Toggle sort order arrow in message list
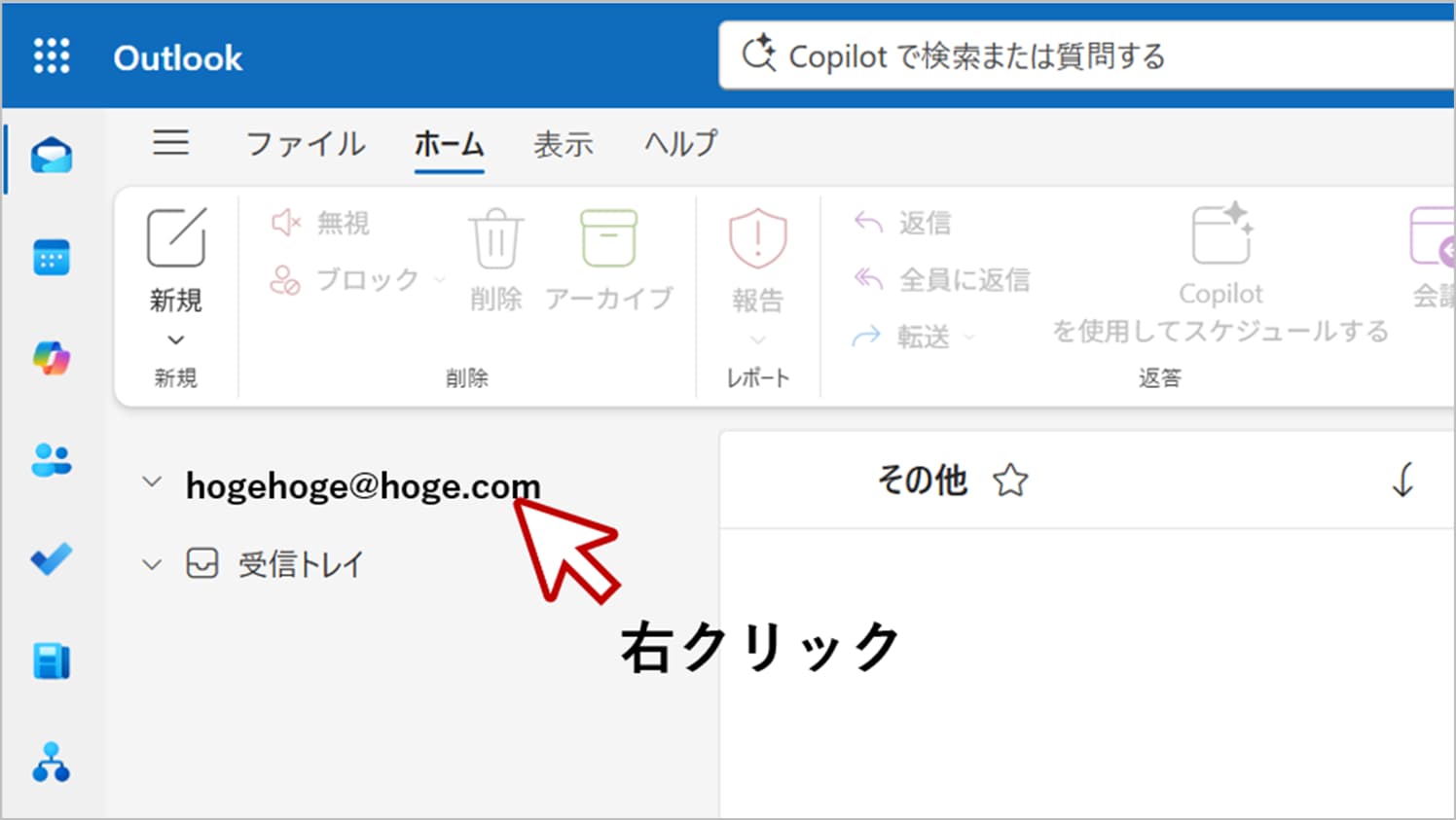Screen dimensions: 1456x820 tap(1402, 480)
